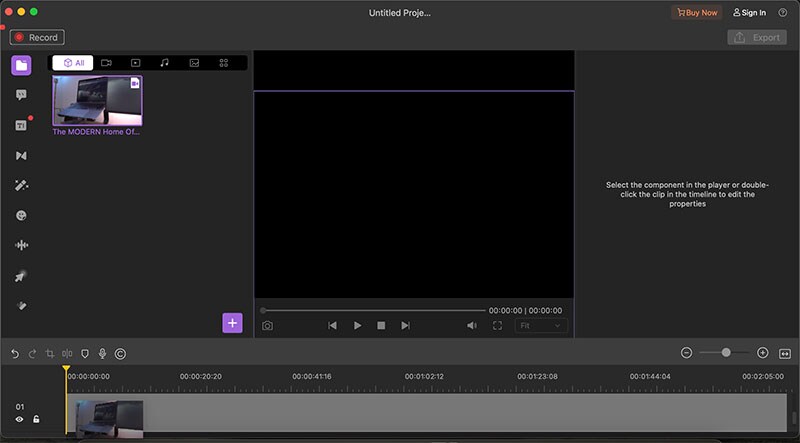Filter library by image files
Screen dimensions: 800x443
click(194, 63)
